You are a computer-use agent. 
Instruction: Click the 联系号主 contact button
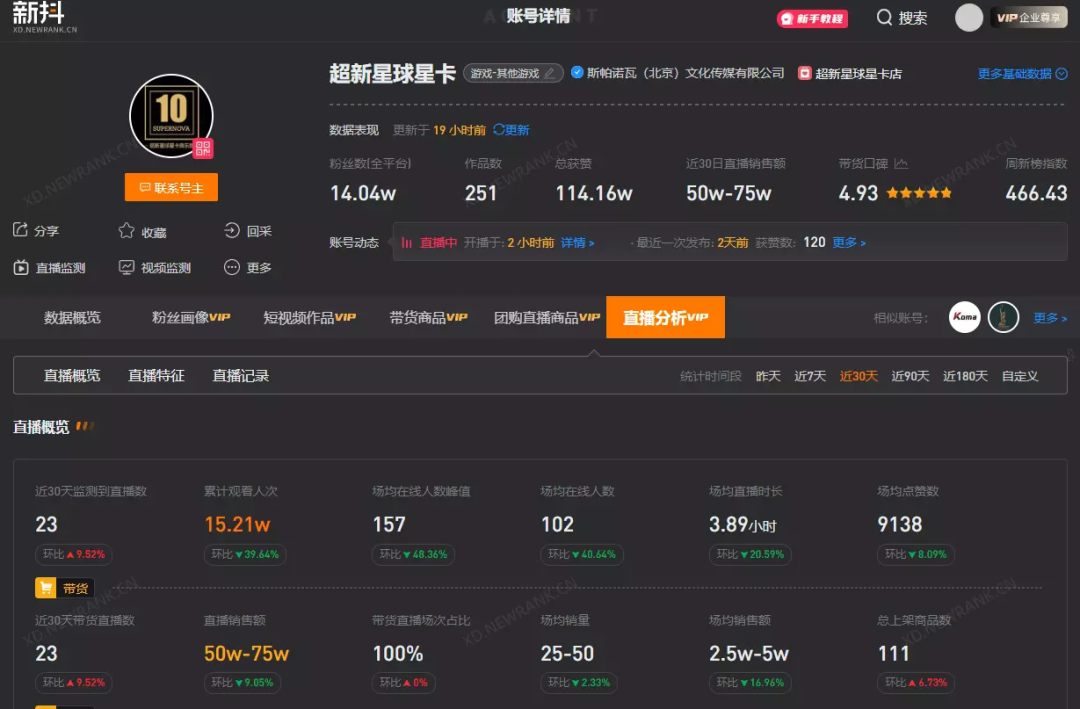(171, 187)
